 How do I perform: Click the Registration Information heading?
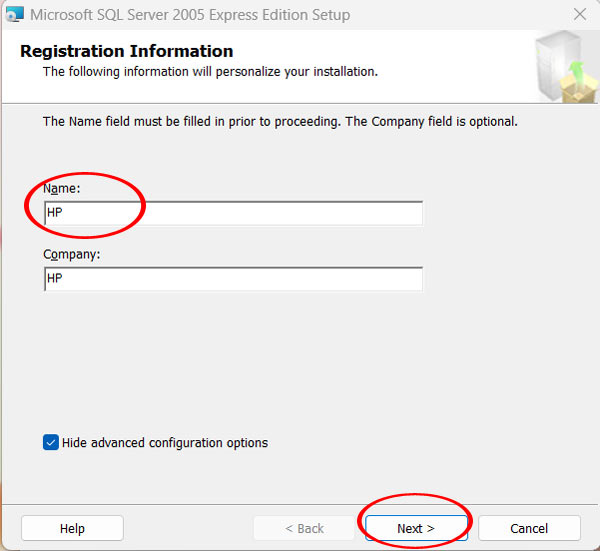click(x=127, y=51)
